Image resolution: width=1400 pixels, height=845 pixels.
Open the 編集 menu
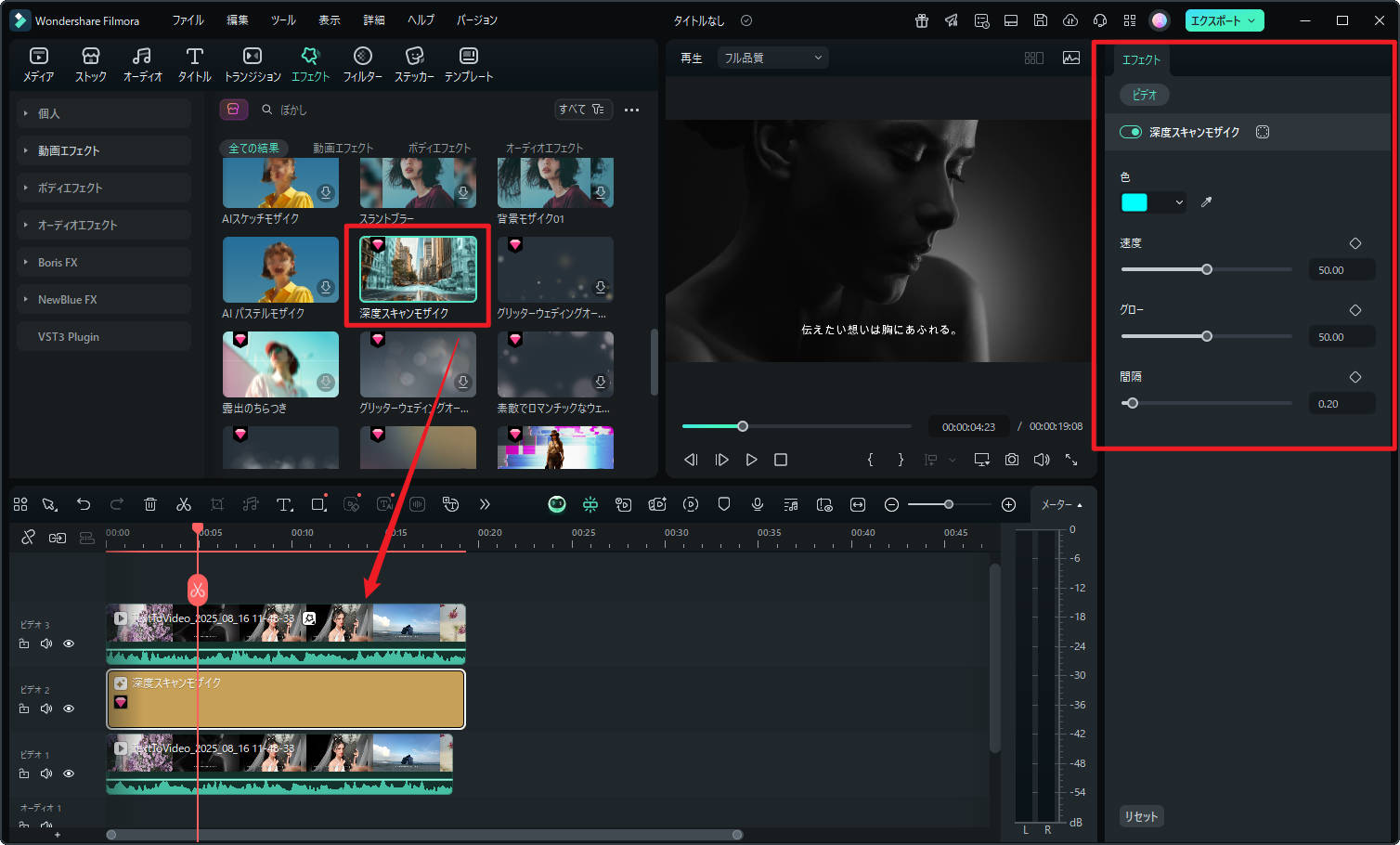238,20
